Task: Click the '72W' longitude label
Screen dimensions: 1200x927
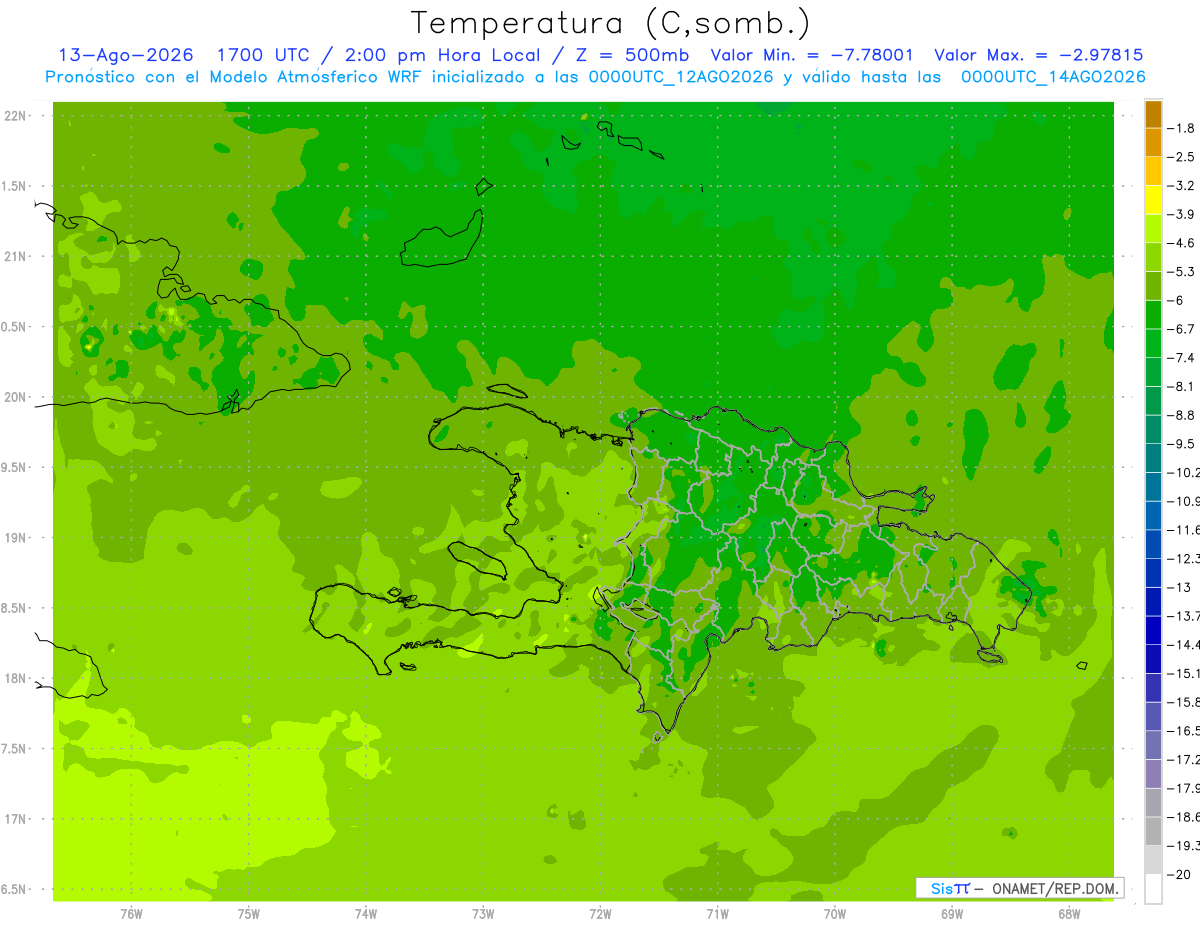Action: click(x=600, y=914)
